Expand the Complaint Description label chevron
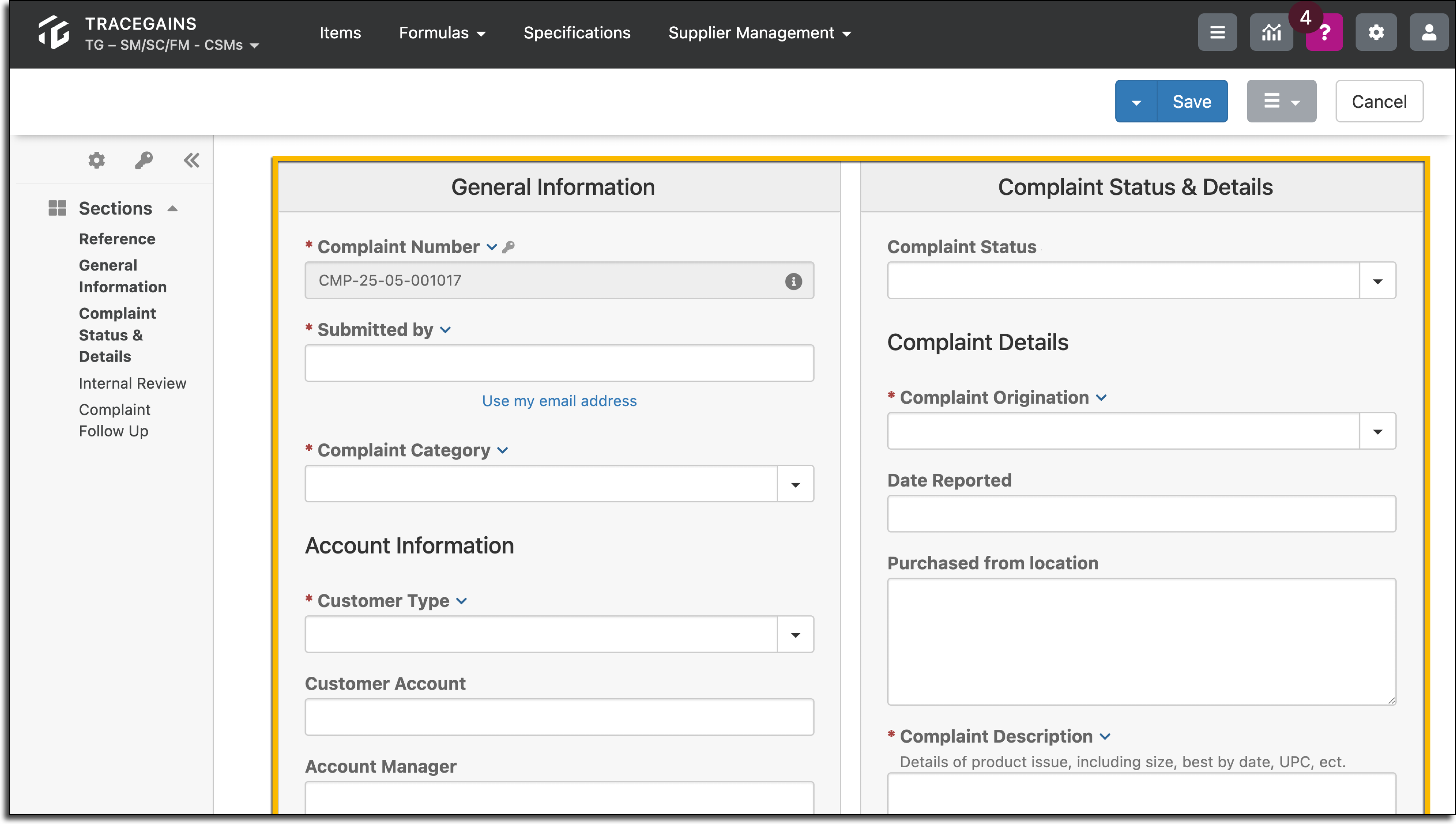The width and height of the screenshot is (1456, 824). [1105, 737]
